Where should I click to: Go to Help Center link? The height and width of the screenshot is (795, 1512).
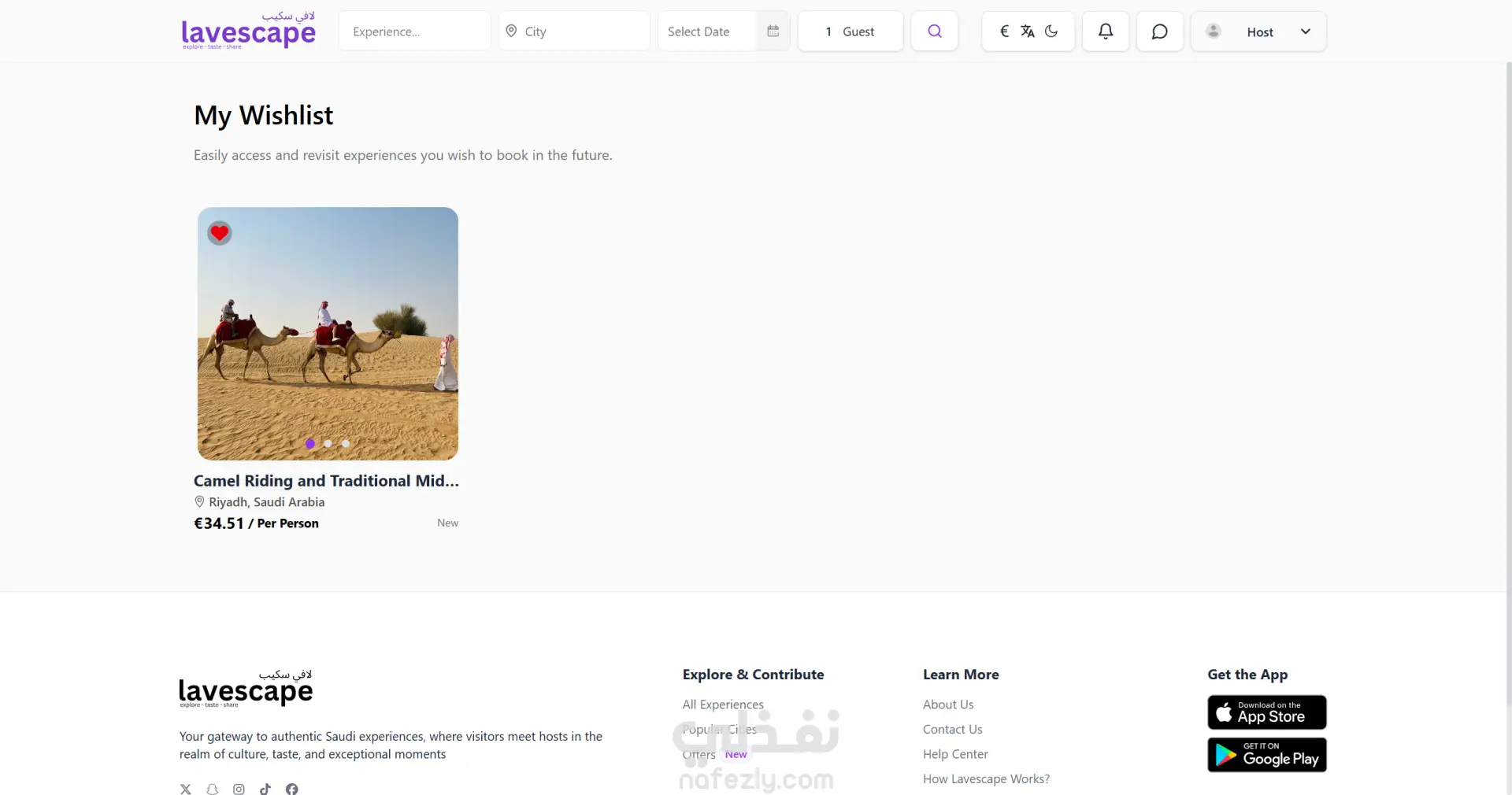click(955, 754)
